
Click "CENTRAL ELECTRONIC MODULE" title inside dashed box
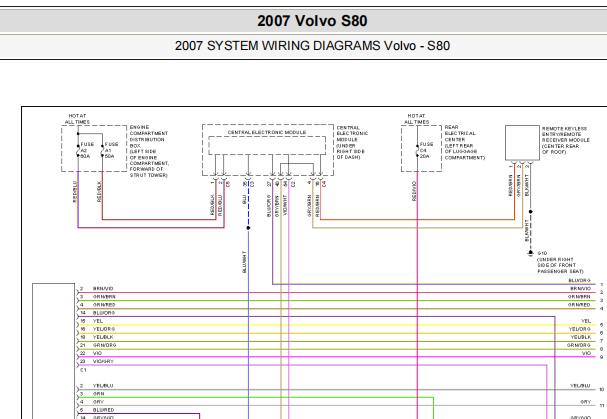click(267, 132)
